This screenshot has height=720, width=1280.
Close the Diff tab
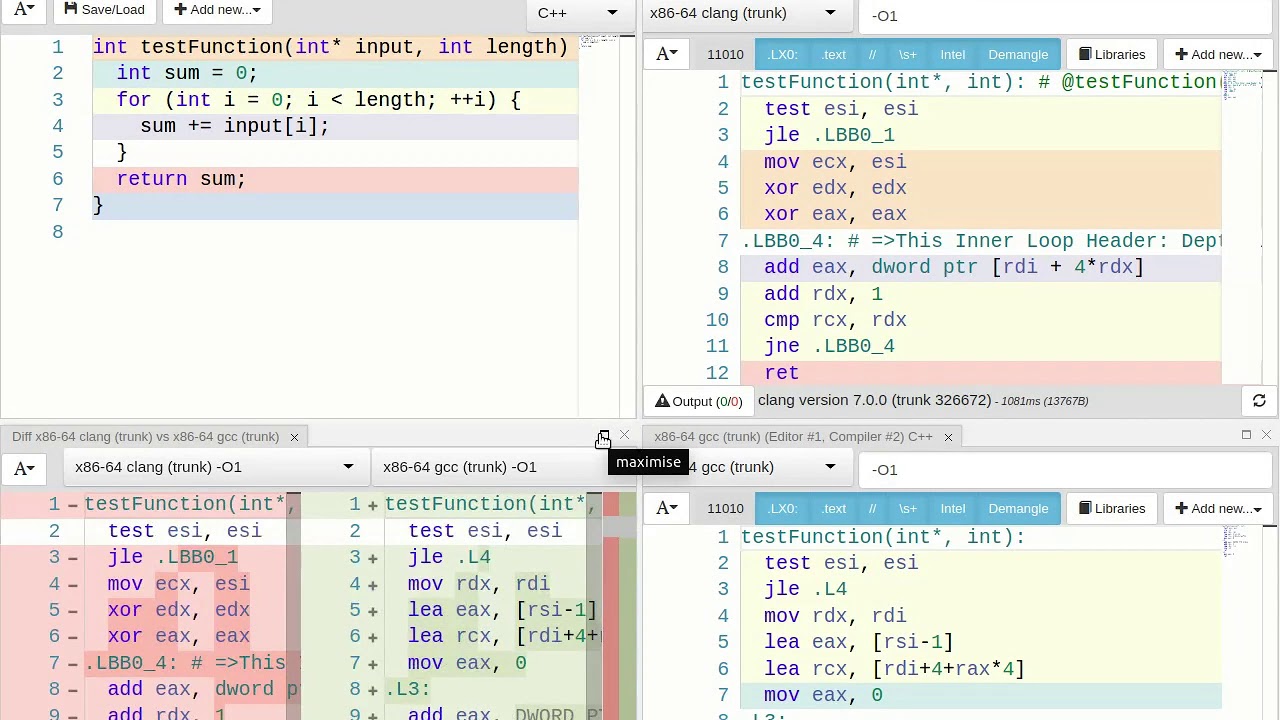[294, 437]
